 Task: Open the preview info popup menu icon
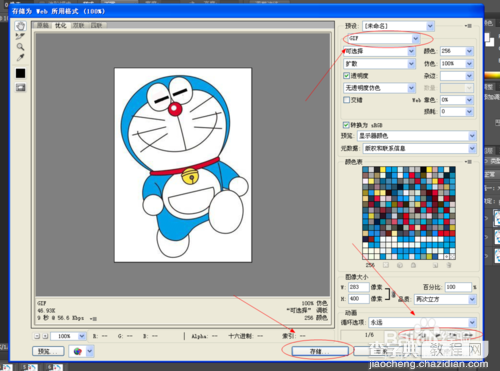94,319
